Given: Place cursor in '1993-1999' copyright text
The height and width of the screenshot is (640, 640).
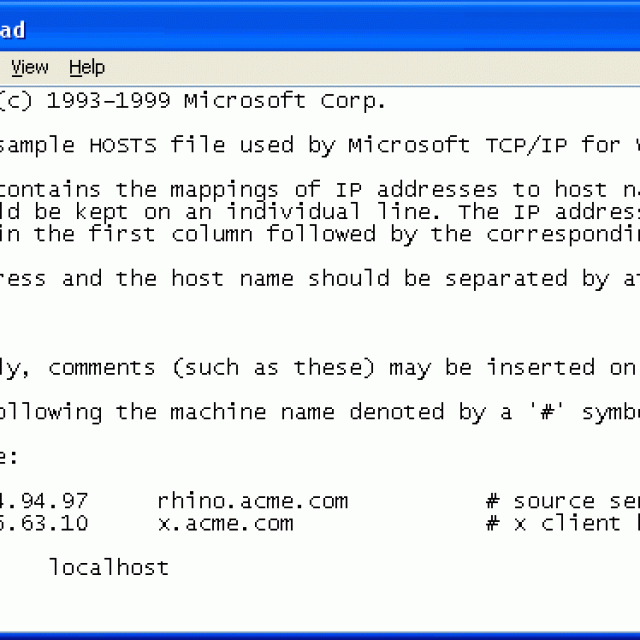Looking at the screenshot, I should click(109, 101).
